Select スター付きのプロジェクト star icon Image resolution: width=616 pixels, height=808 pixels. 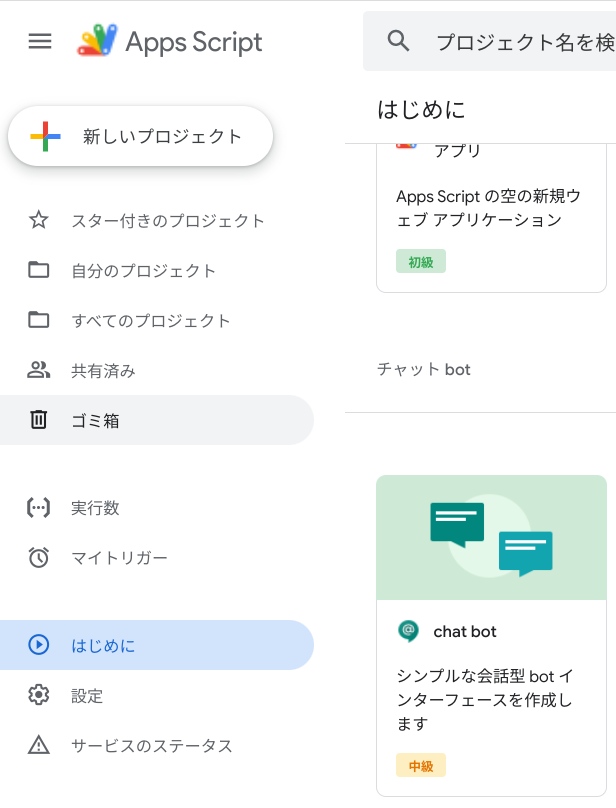click(38, 221)
